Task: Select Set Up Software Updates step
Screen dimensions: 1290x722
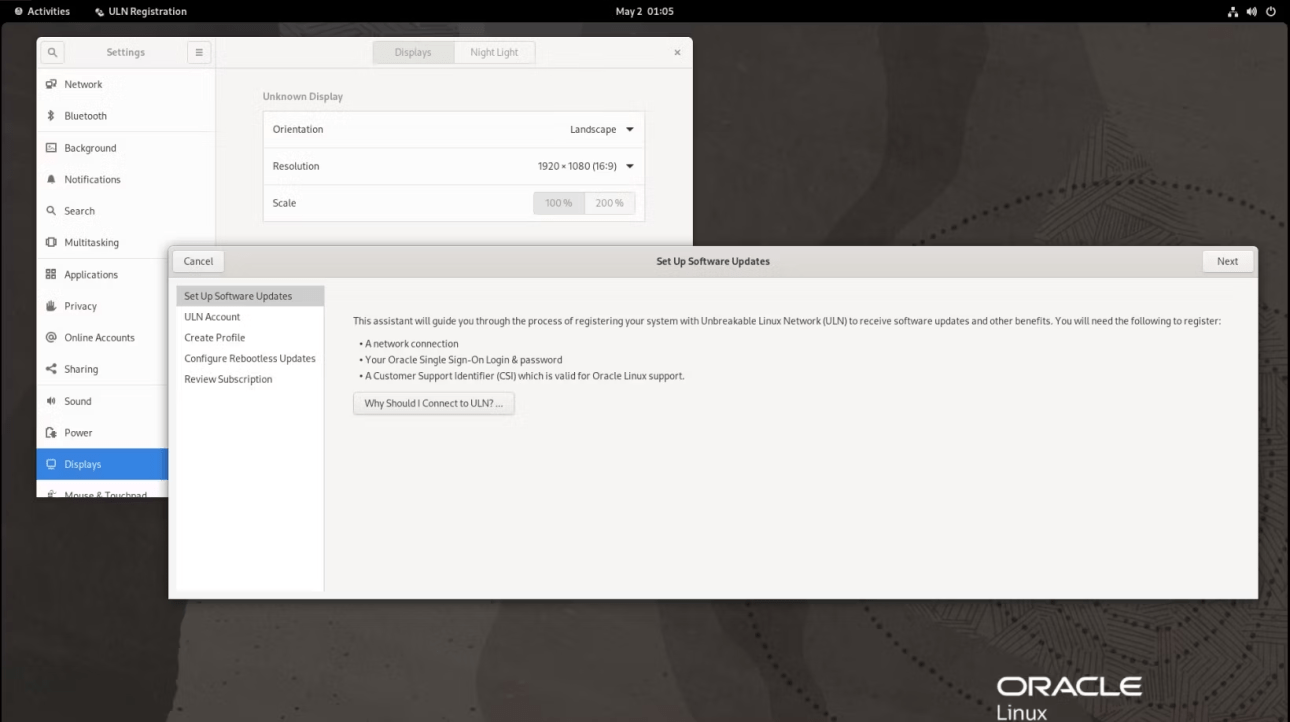Action: 250,296
